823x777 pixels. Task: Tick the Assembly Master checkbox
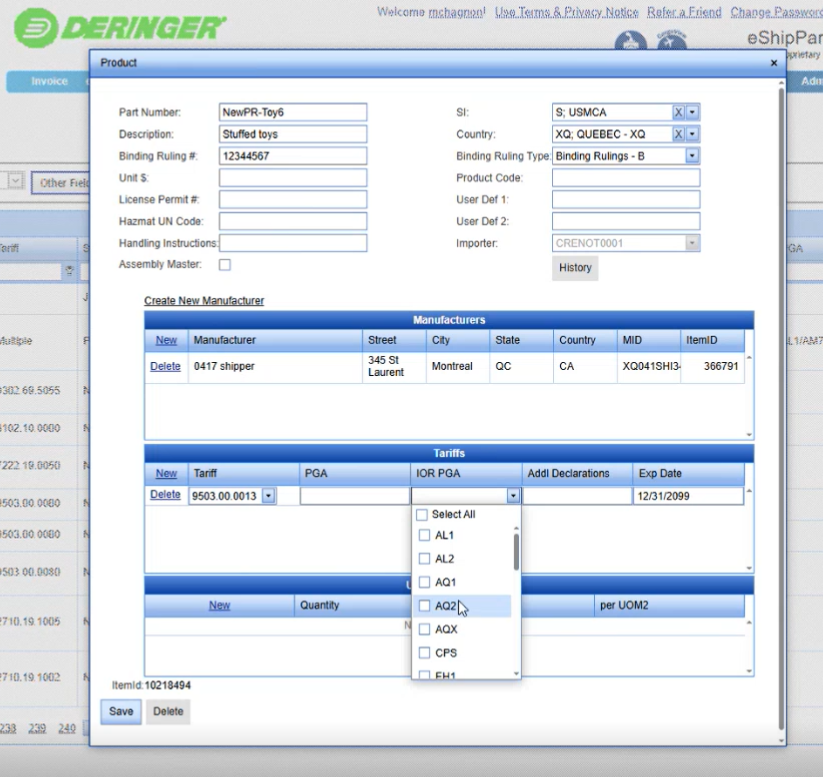(x=225, y=265)
